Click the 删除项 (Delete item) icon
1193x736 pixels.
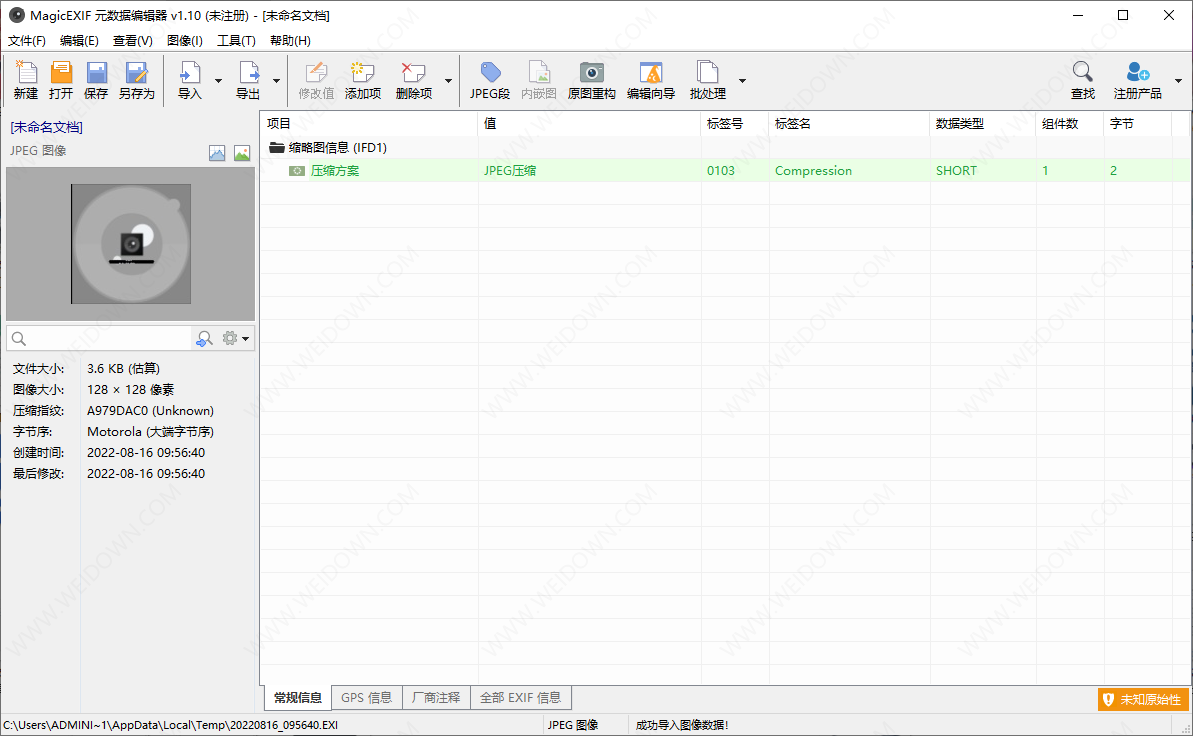click(x=413, y=72)
